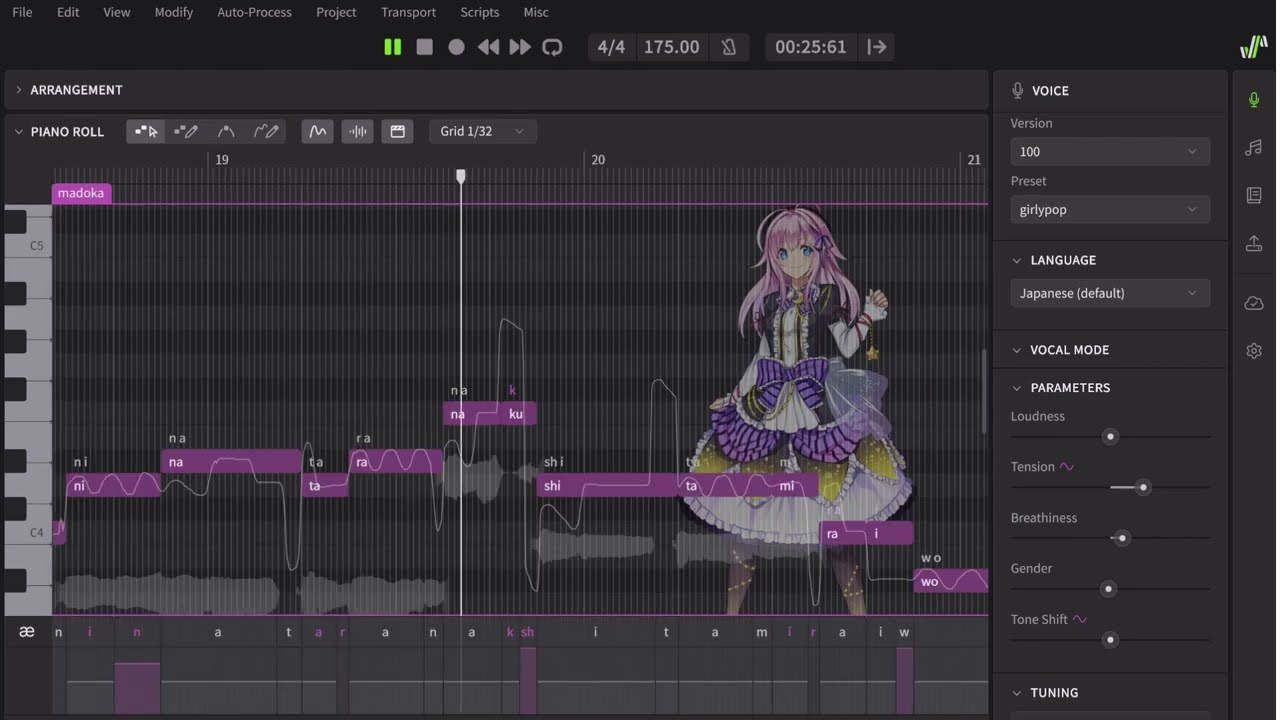Open the Japanese (default) language dropdown

[1110, 293]
